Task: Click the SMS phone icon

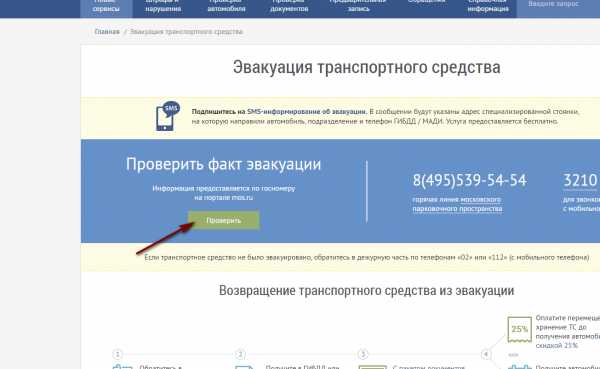Action: point(168,116)
